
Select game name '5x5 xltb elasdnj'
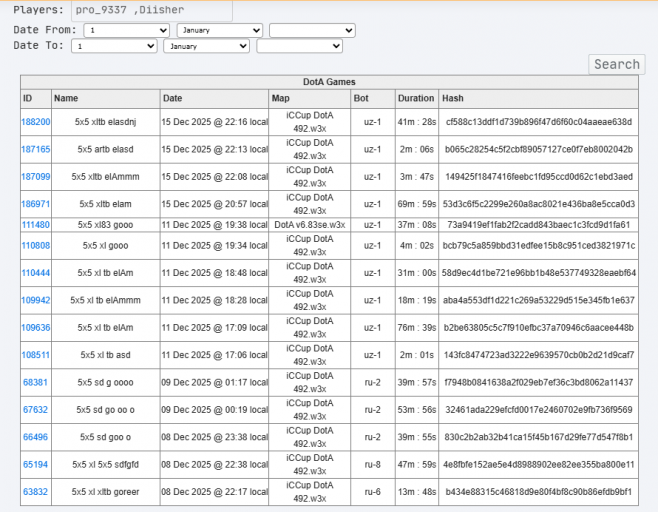tap(105, 122)
